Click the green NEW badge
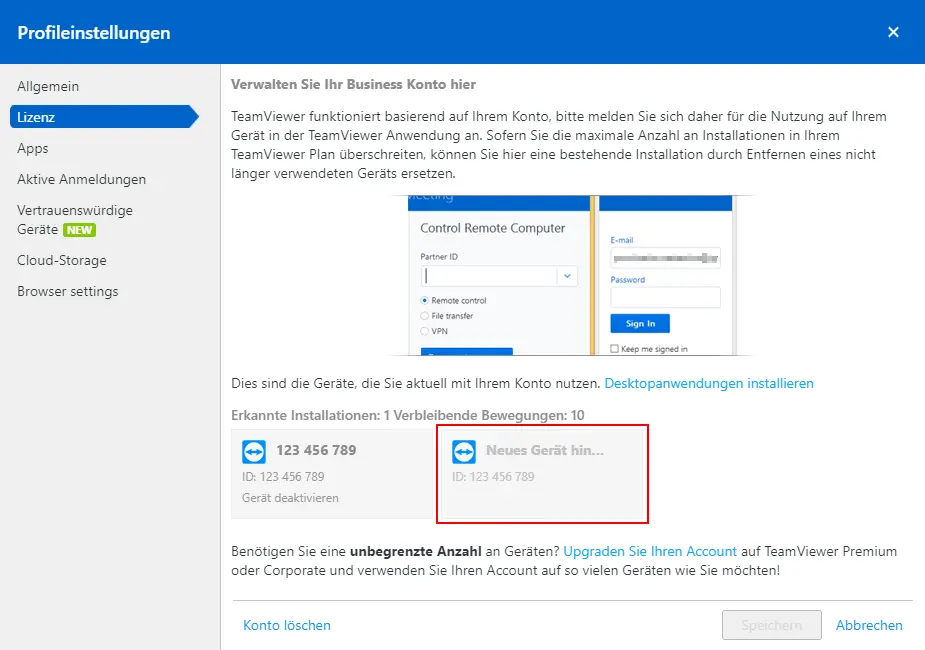The width and height of the screenshot is (925, 650). tap(80, 230)
